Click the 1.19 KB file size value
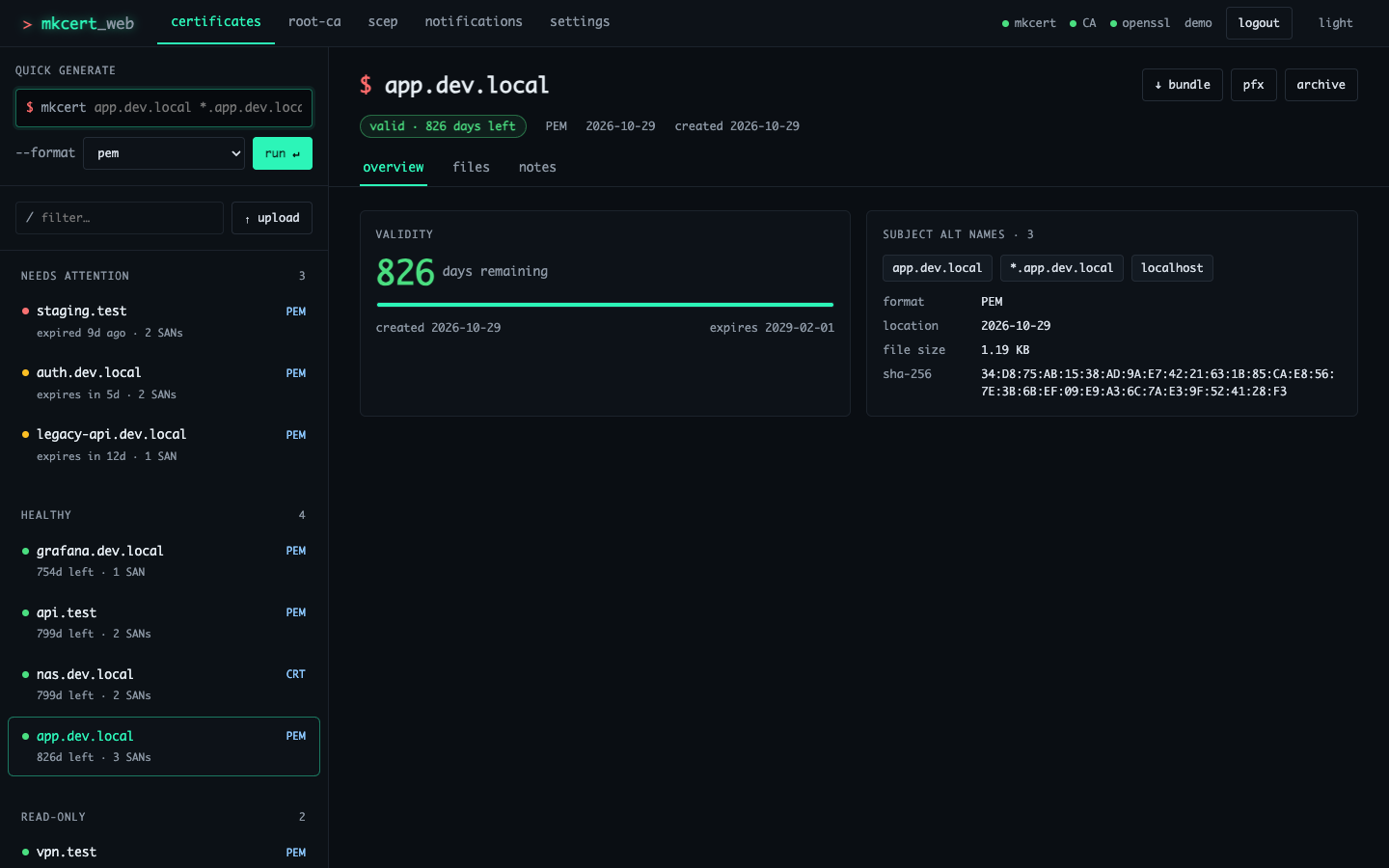This screenshot has height=868, width=1389. (x=1005, y=350)
